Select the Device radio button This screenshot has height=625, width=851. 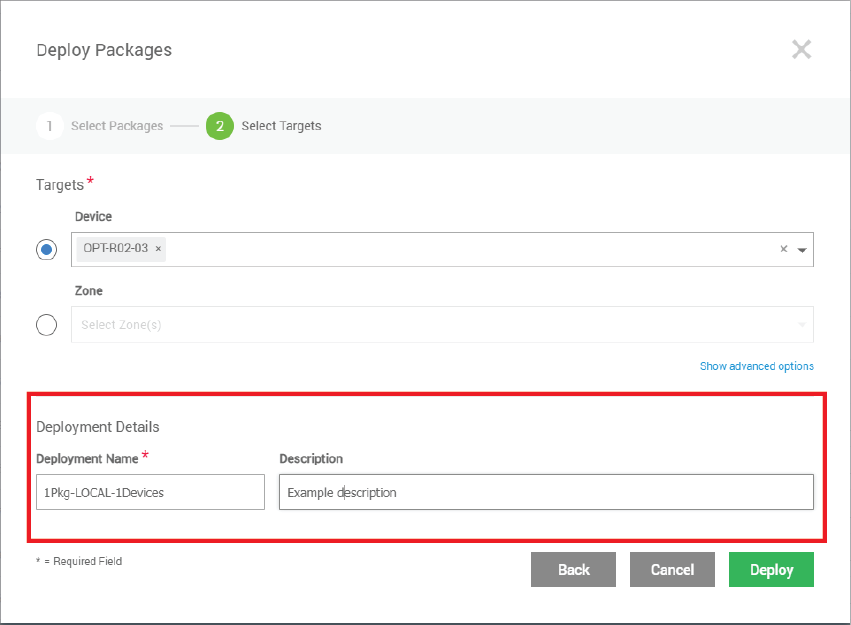pos(46,250)
